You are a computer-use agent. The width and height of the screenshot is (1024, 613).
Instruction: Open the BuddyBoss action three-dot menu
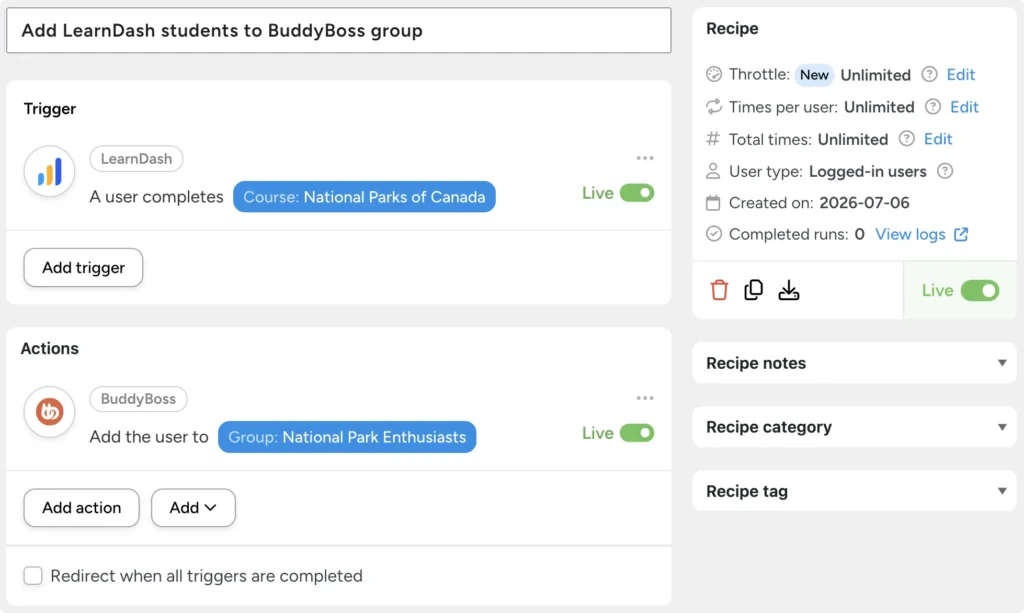point(645,398)
